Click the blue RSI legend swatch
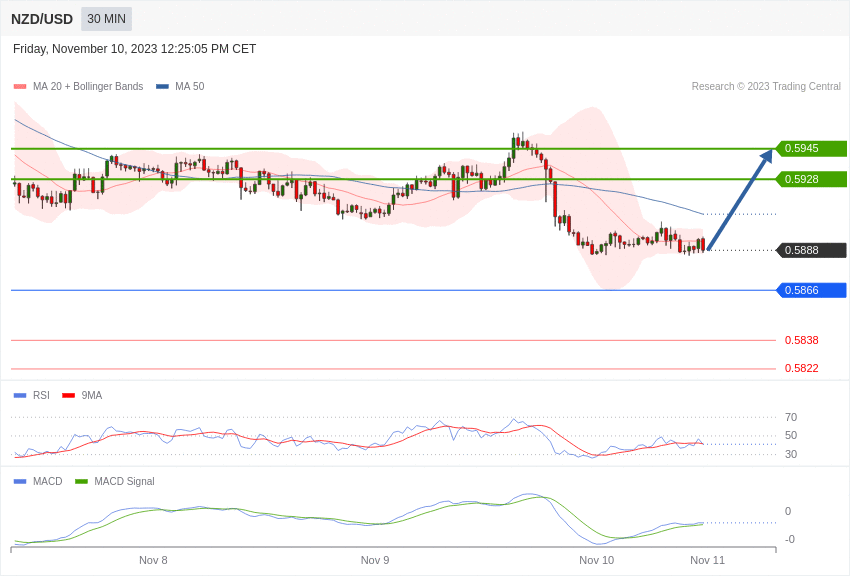The height and width of the screenshot is (576, 850). (20, 396)
